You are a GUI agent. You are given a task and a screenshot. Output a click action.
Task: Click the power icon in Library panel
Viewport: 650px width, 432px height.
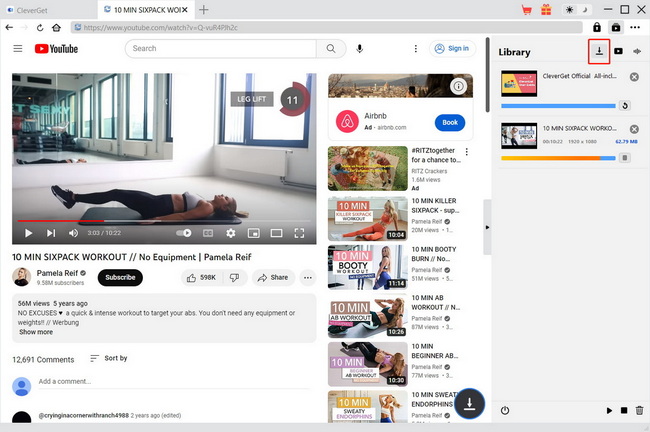click(505, 411)
